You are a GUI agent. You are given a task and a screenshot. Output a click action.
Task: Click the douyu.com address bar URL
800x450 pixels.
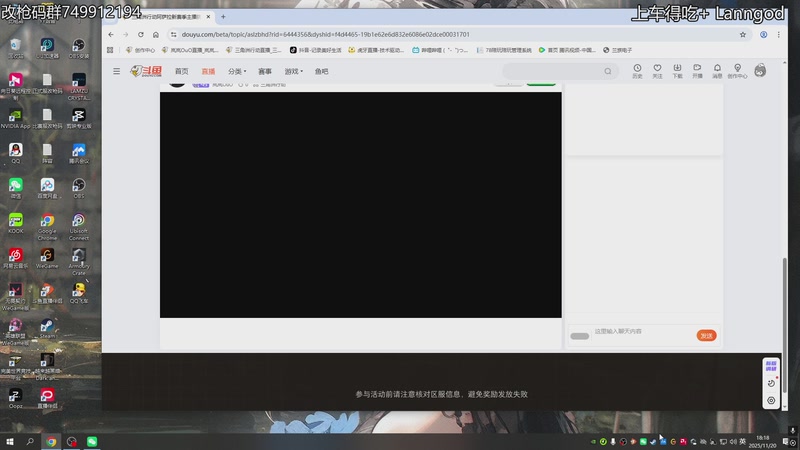coord(326,35)
